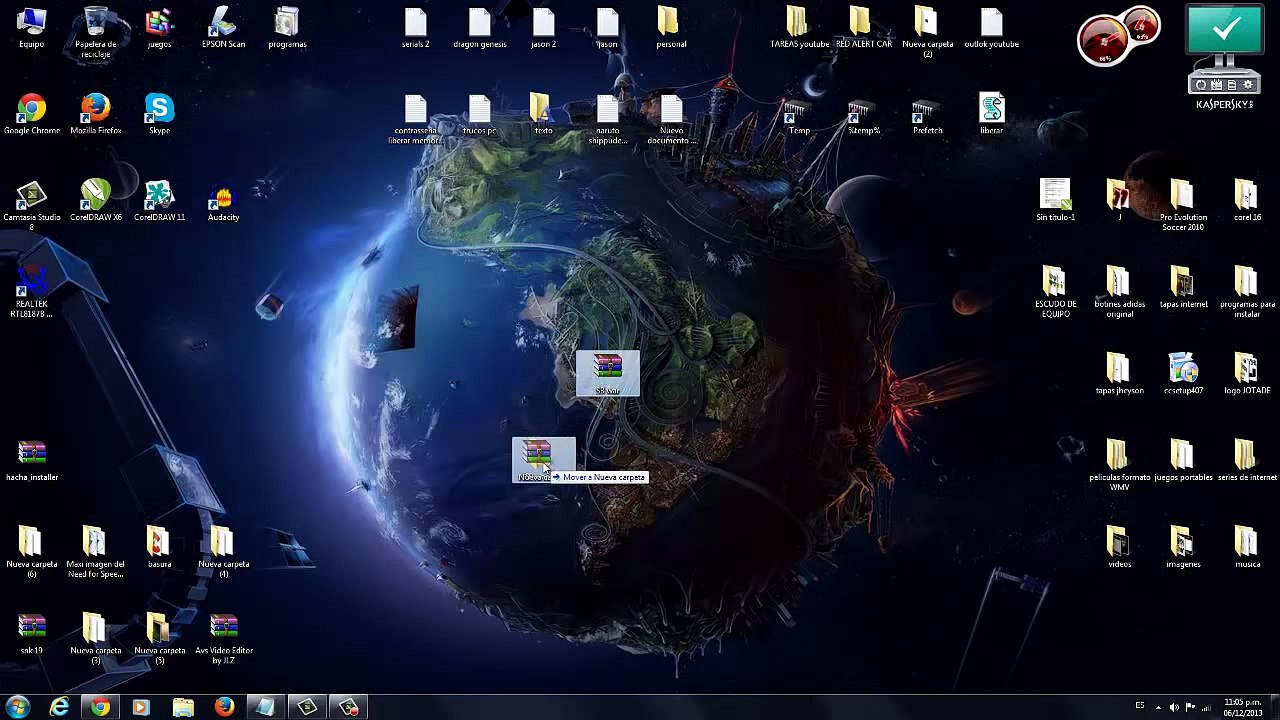The width and height of the screenshot is (1280, 720).
Task: Select the videos folder
Action: [x=1119, y=547]
